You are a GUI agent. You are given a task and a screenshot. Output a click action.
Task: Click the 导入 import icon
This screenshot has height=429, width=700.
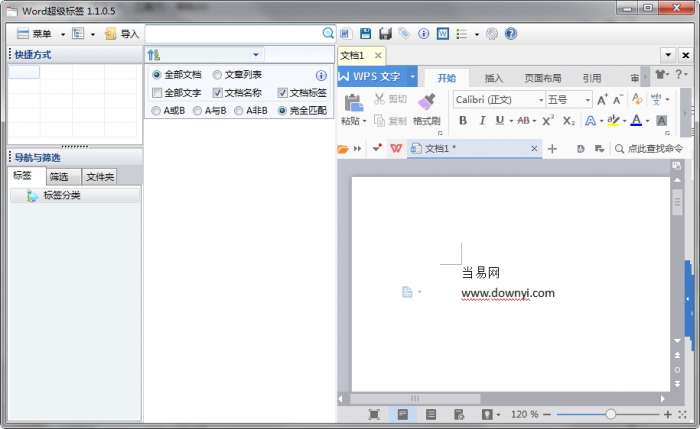click(110, 33)
